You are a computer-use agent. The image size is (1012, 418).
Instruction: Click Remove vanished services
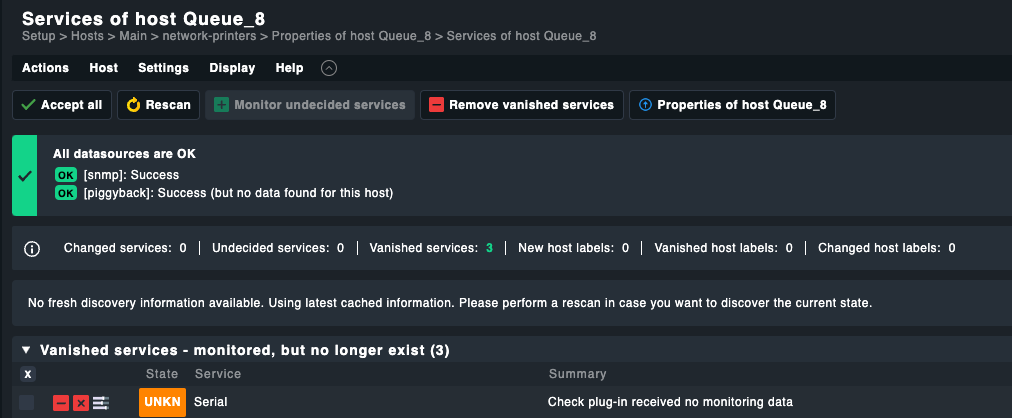click(x=522, y=105)
